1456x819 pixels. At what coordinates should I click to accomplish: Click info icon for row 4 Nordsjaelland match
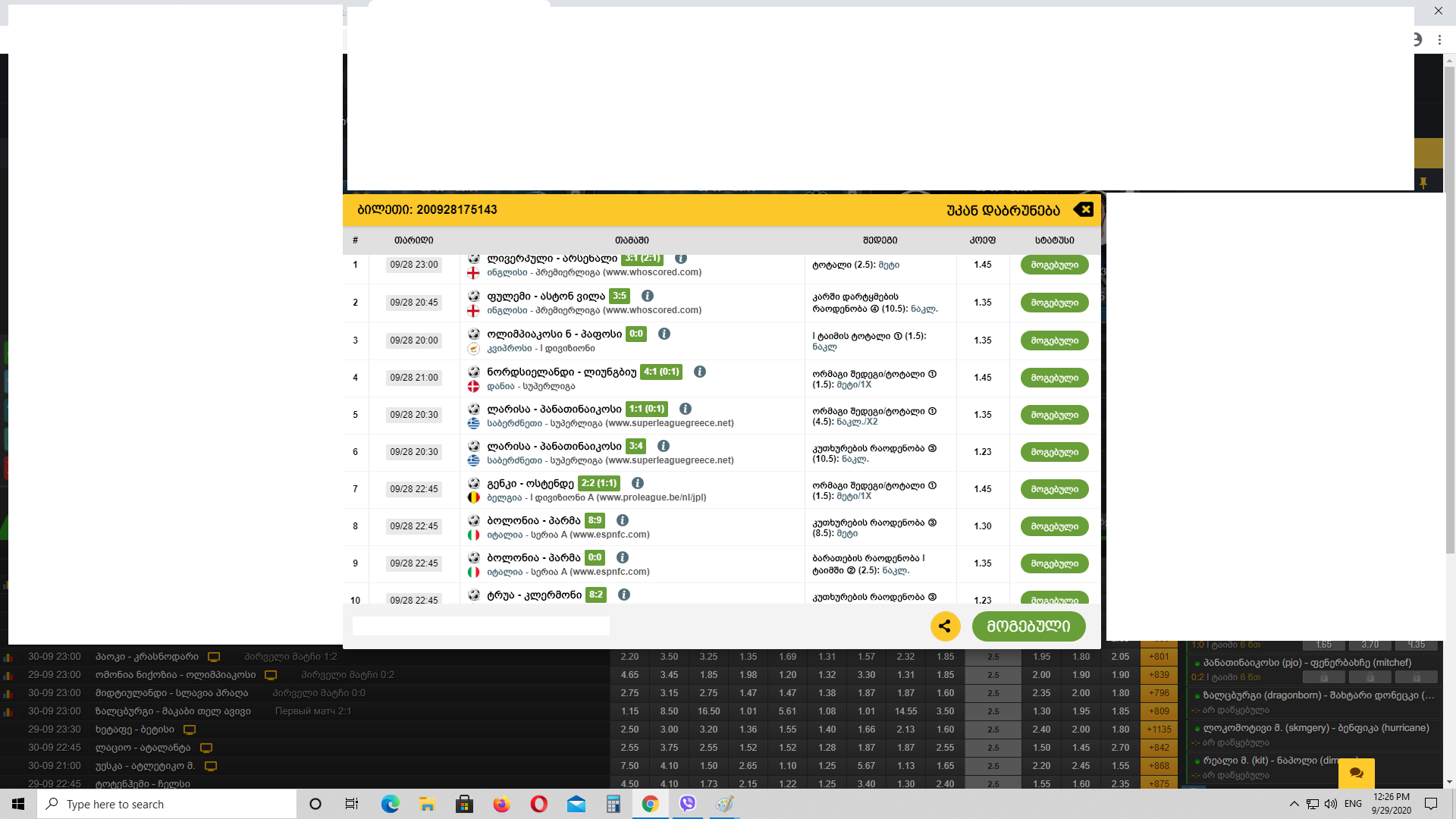pyautogui.click(x=700, y=372)
